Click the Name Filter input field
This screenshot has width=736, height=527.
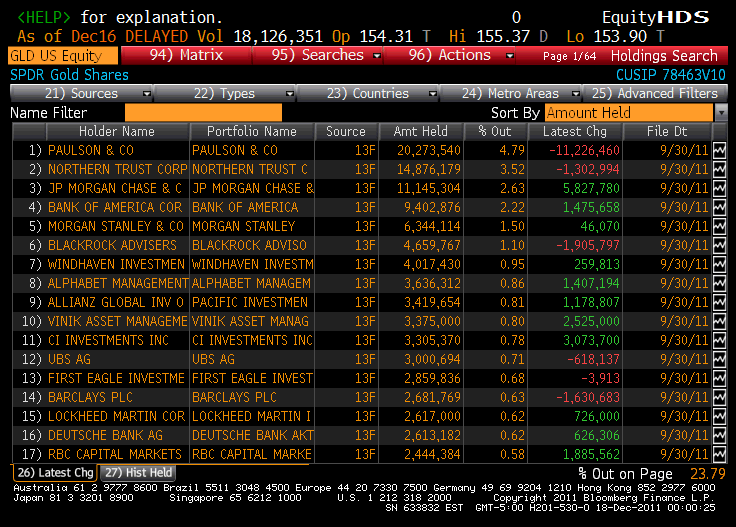pyautogui.click(x=203, y=113)
